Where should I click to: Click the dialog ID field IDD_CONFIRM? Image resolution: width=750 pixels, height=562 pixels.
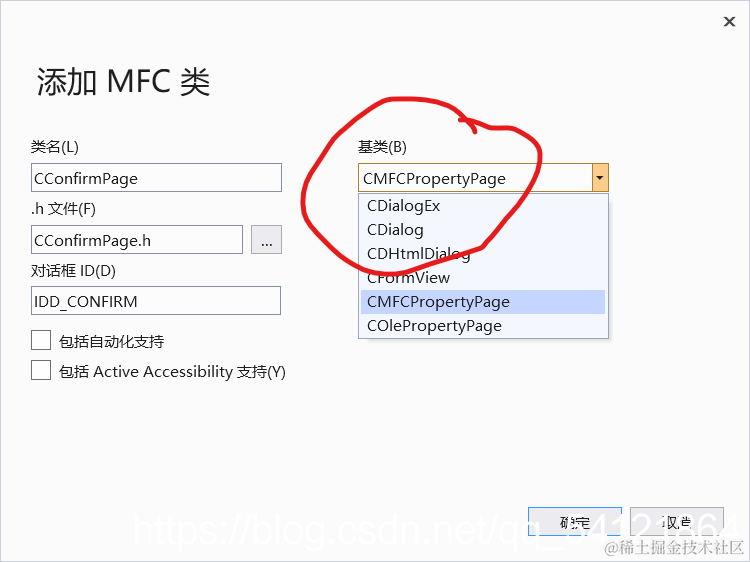(156, 300)
